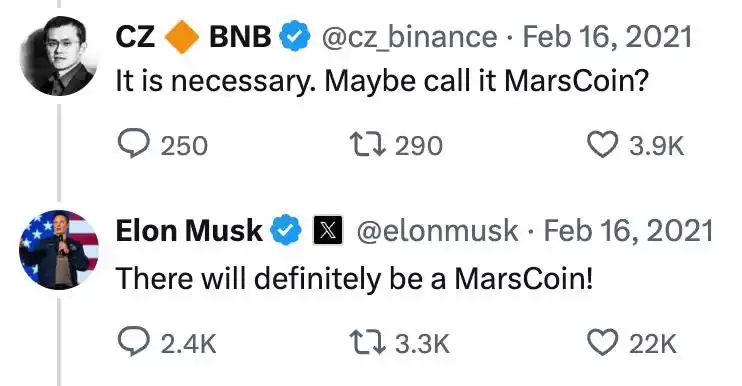
Task: Click reply icon on CZ's tweet
Action: [133, 144]
